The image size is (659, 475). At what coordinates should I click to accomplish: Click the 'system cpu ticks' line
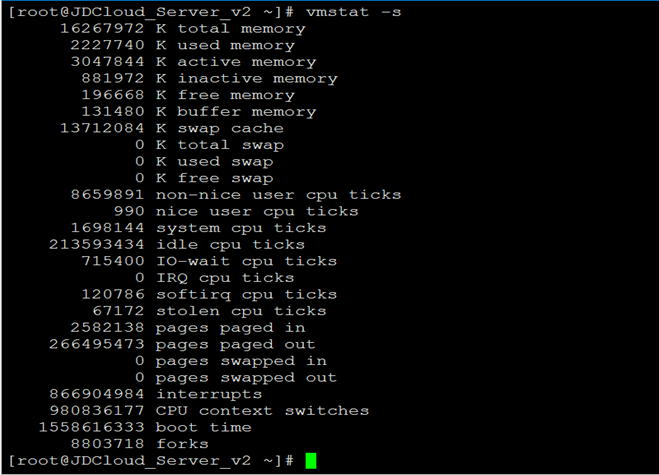coord(240,228)
